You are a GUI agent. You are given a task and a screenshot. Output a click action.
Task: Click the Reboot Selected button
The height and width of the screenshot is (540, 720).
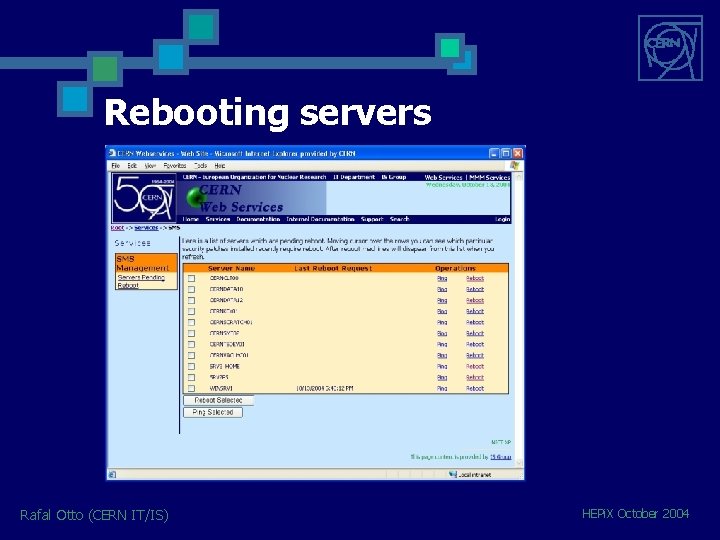(x=218, y=400)
